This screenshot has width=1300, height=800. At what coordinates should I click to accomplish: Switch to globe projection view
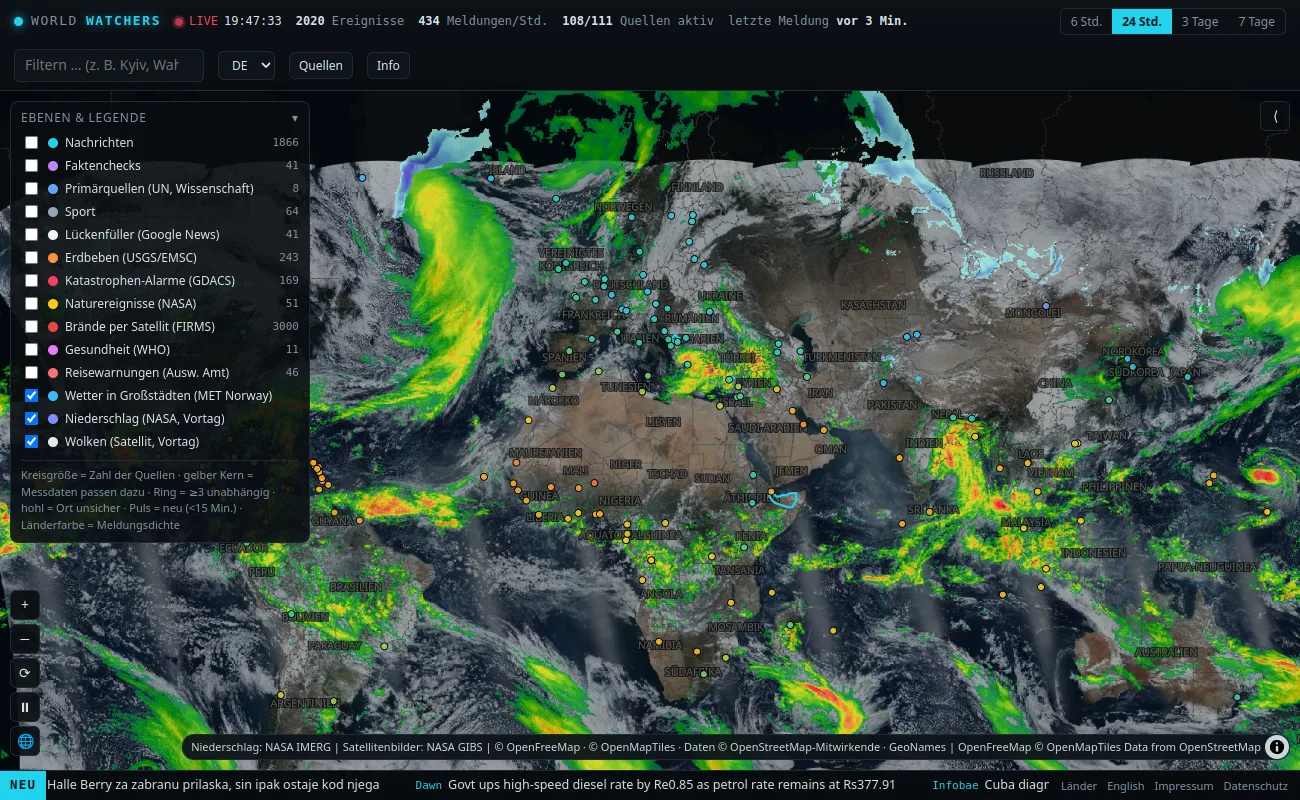(25, 741)
